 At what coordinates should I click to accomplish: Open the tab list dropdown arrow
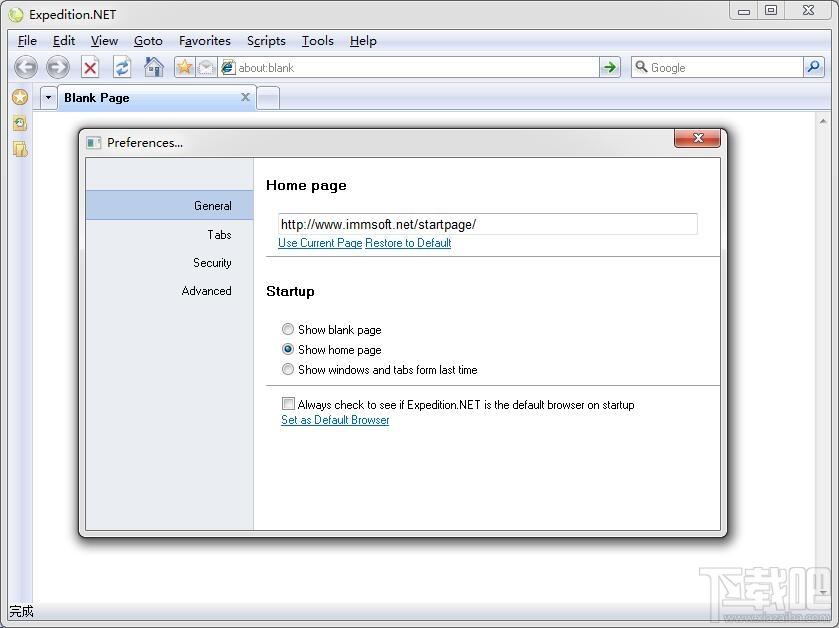tap(48, 98)
